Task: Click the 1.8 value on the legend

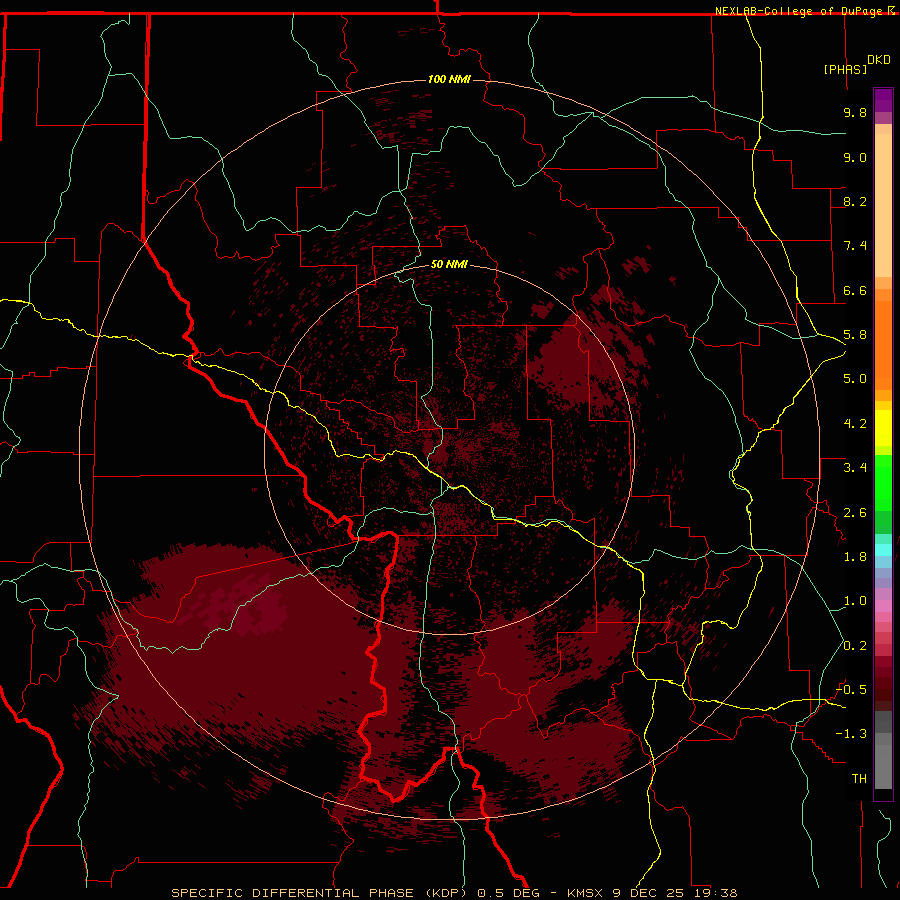Action: pos(855,557)
